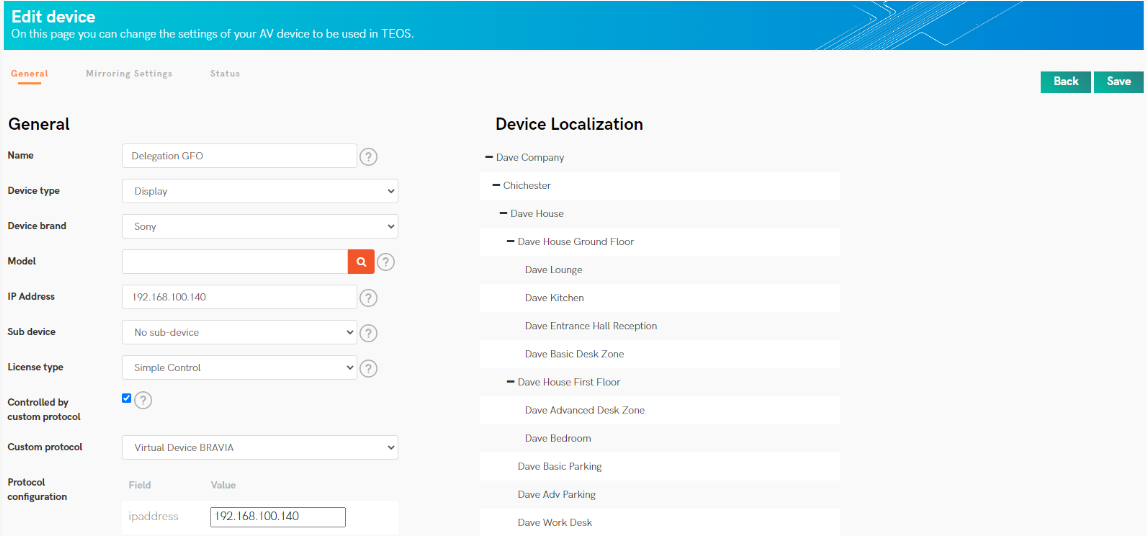
Task: Click the help icon beside Model search
Action: tap(386, 262)
